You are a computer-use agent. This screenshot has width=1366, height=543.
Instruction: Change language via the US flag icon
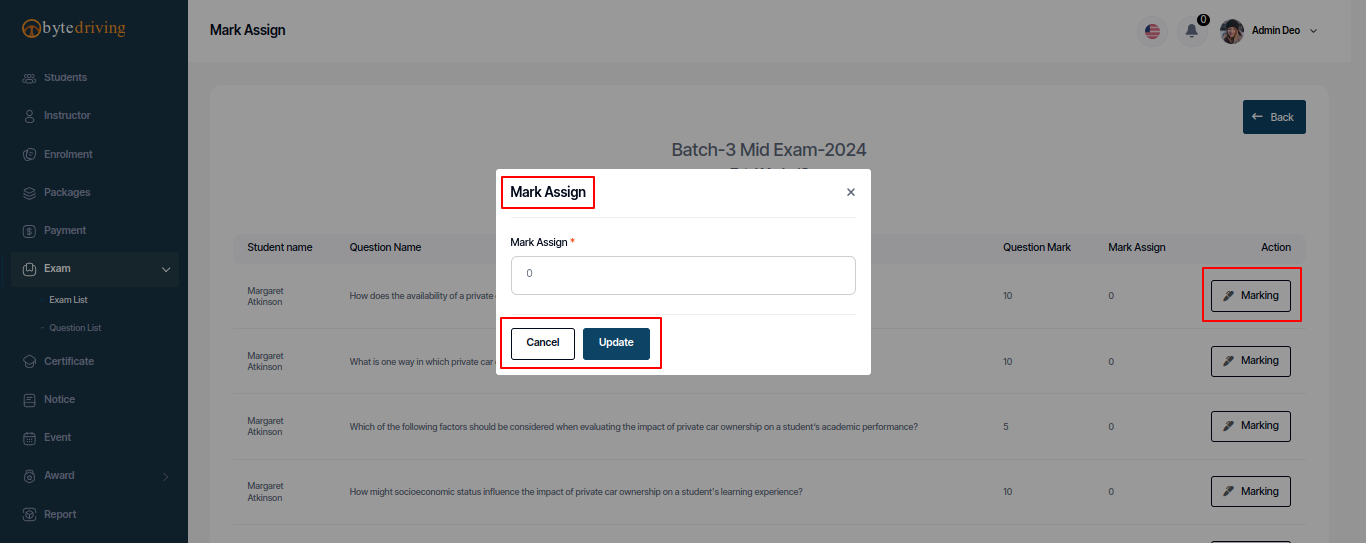(x=1153, y=31)
